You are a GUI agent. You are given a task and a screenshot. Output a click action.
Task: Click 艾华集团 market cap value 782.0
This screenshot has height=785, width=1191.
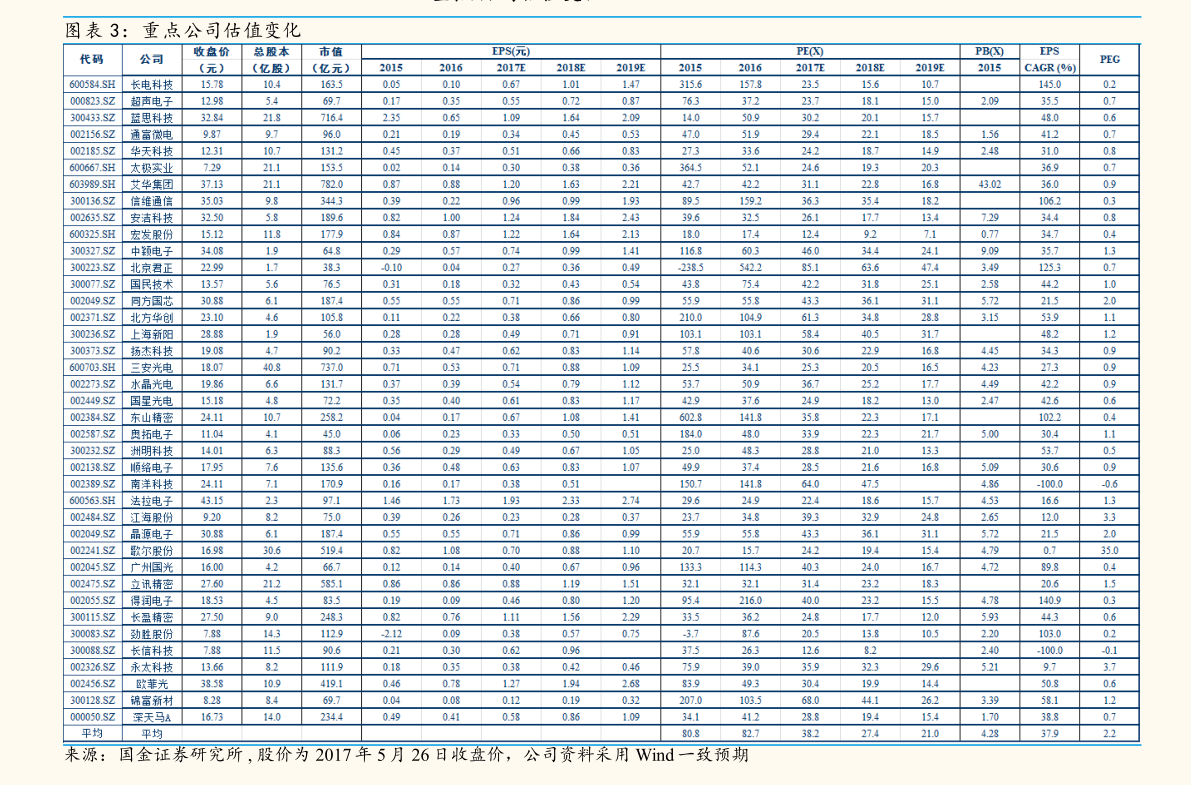(331, 185)
